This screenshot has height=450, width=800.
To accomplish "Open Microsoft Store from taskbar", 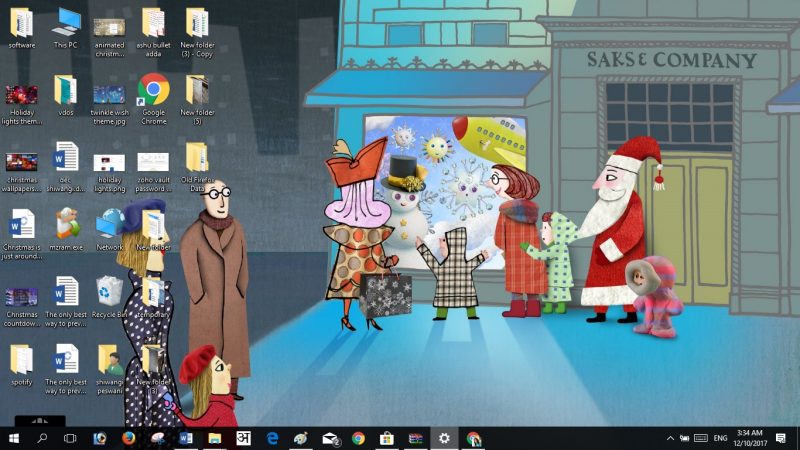I will coord(387,438).
